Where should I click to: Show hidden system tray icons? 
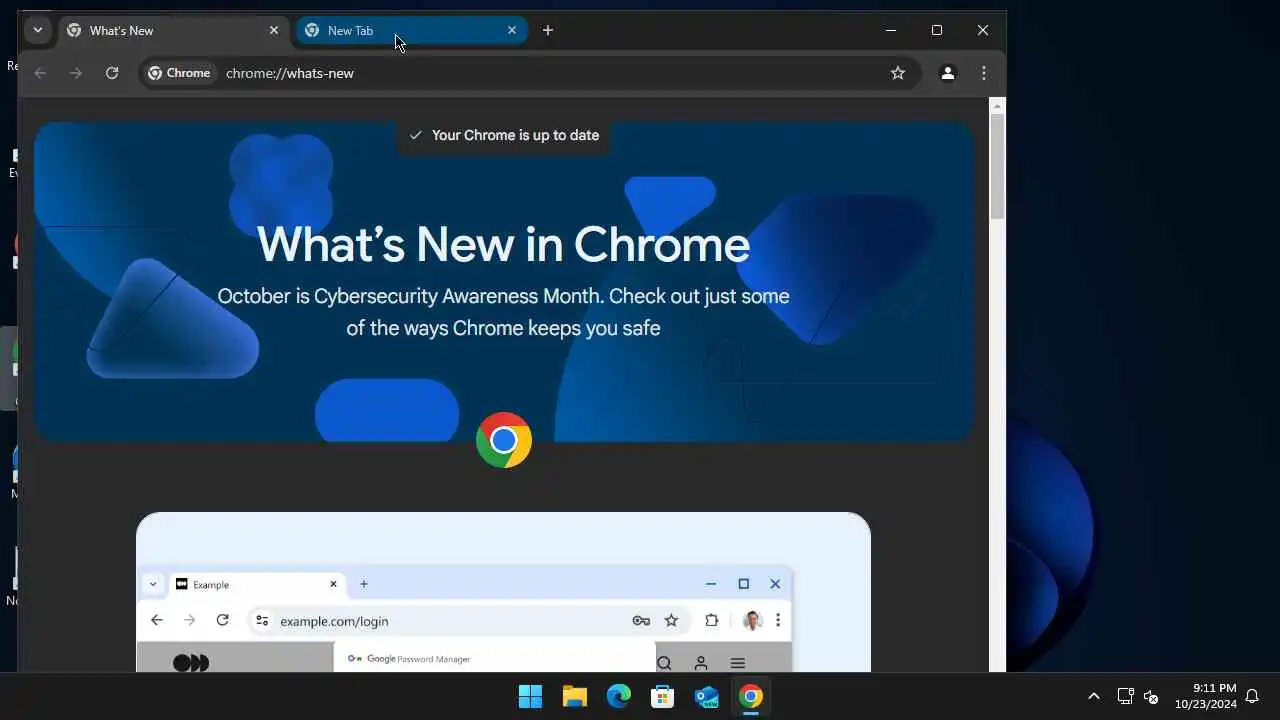(1094, 696)
